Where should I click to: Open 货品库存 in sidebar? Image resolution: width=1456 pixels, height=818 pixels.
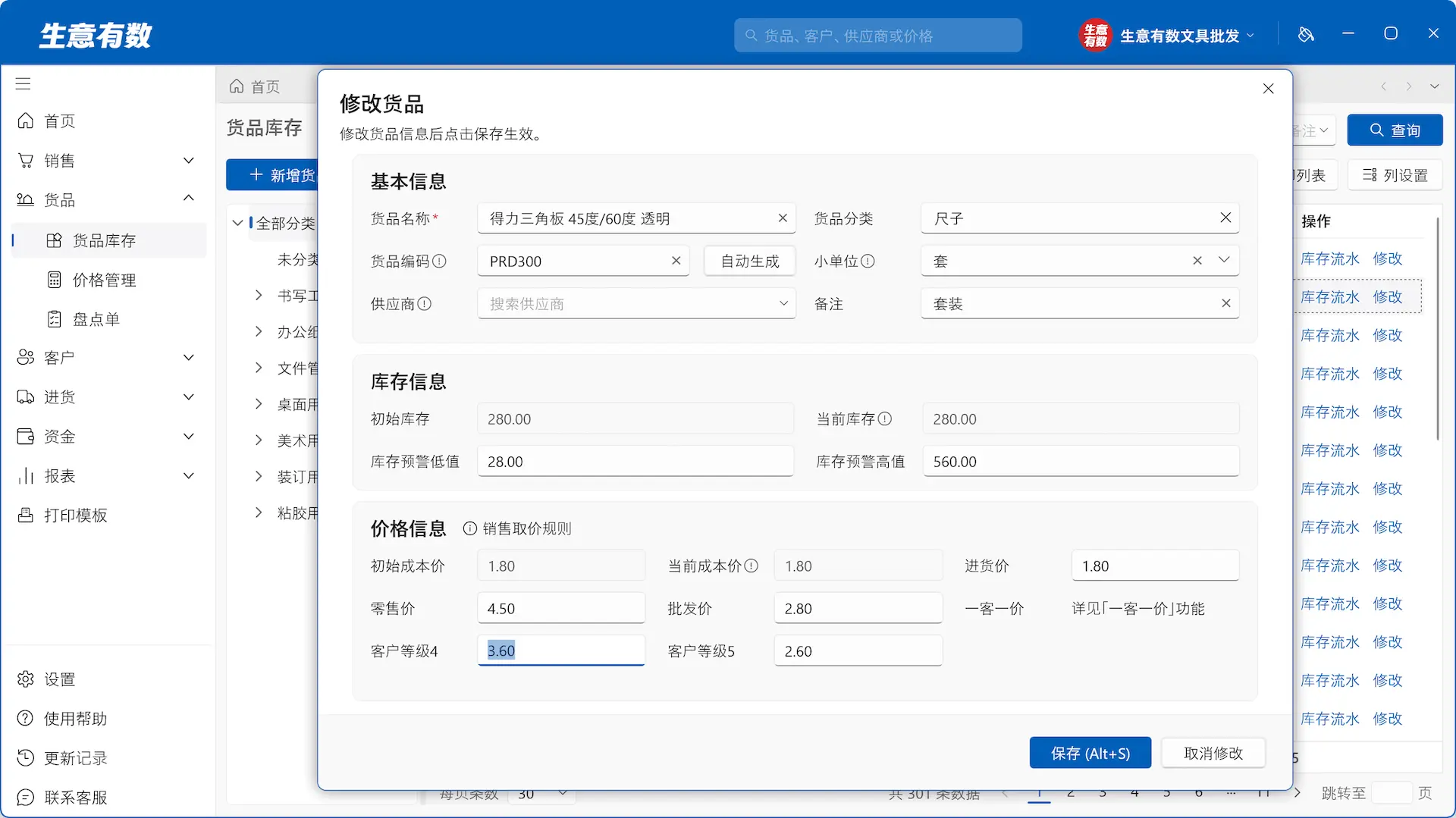(108, 240)
